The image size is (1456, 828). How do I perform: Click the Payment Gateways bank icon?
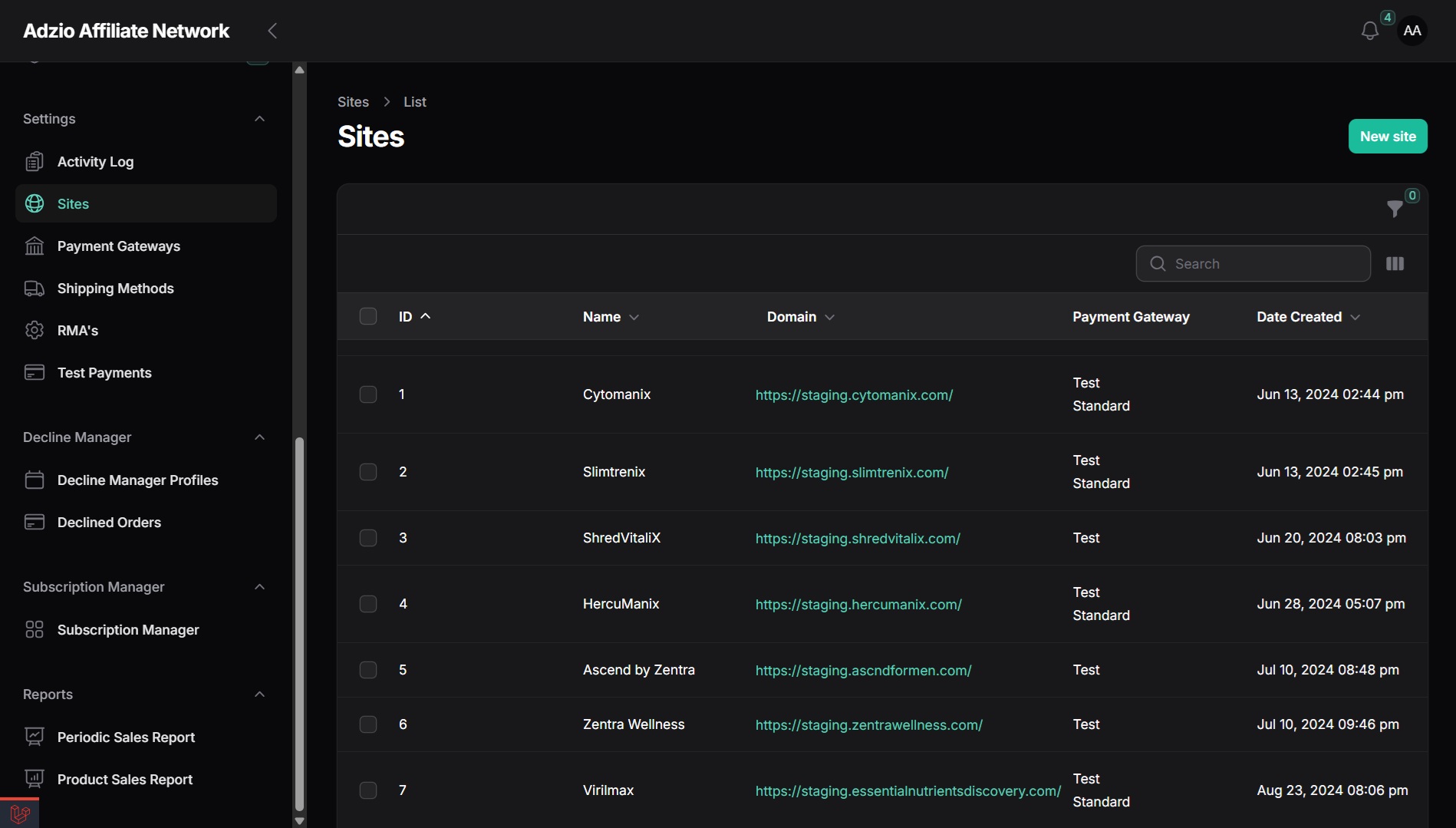pos(35,246)
